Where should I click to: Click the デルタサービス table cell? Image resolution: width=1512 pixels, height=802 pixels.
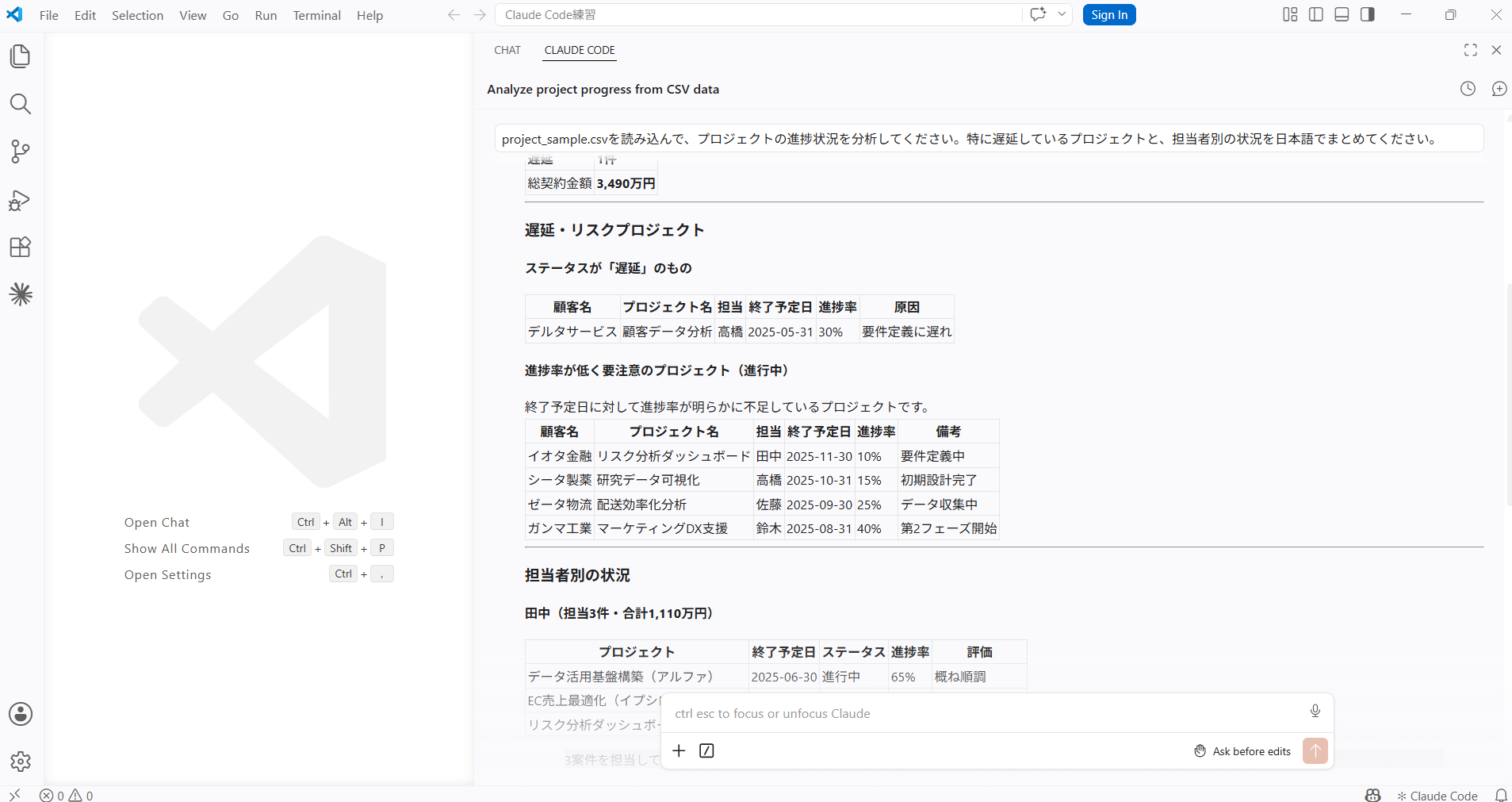point(572,332)
